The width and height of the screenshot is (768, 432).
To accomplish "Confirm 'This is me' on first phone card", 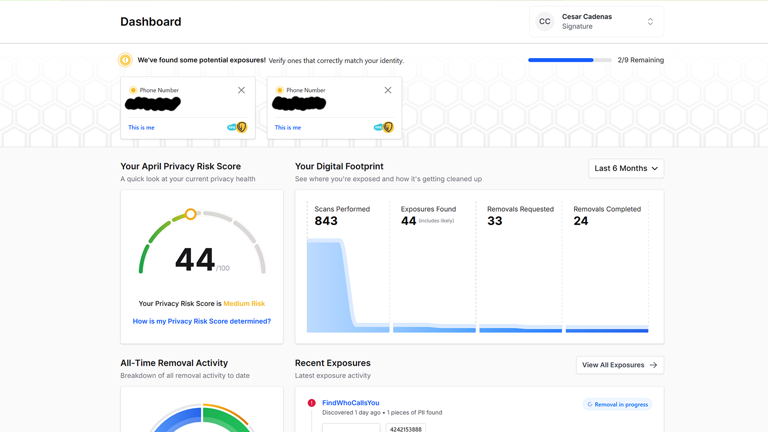I will pyautogui.click(x=141, y=128).
